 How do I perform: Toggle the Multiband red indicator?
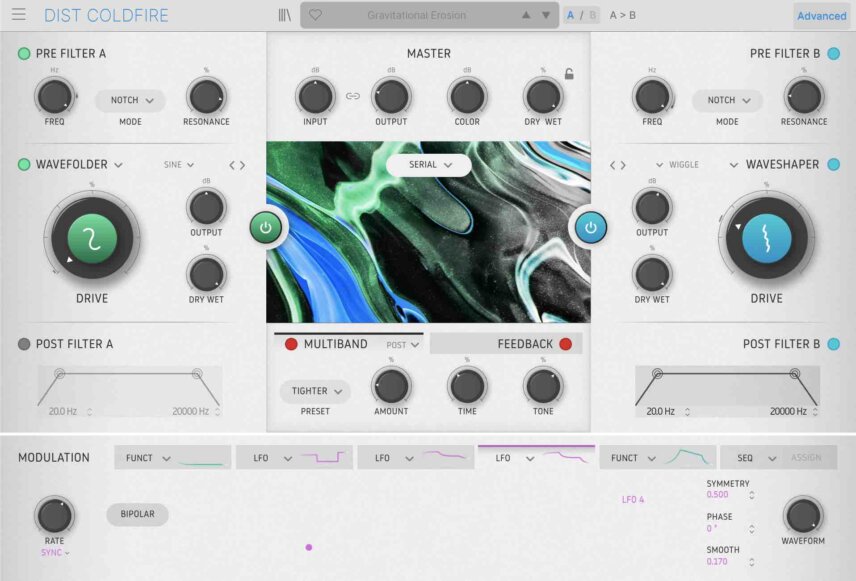pos(291,344)
